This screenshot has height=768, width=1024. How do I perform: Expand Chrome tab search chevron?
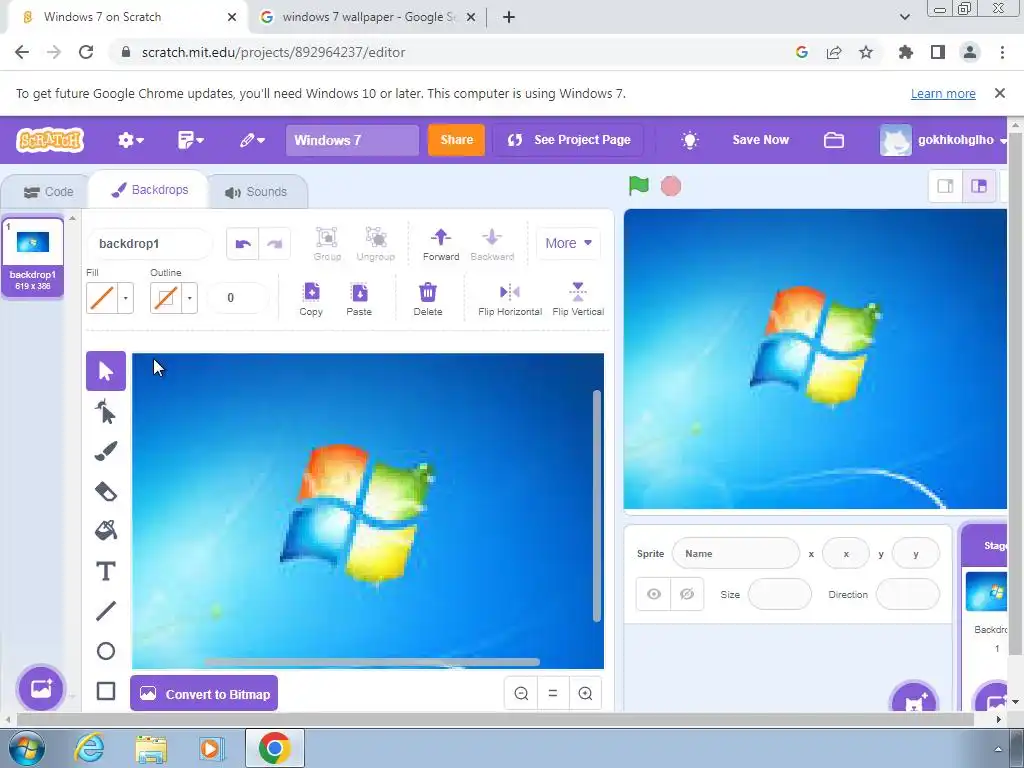[904, 17]
